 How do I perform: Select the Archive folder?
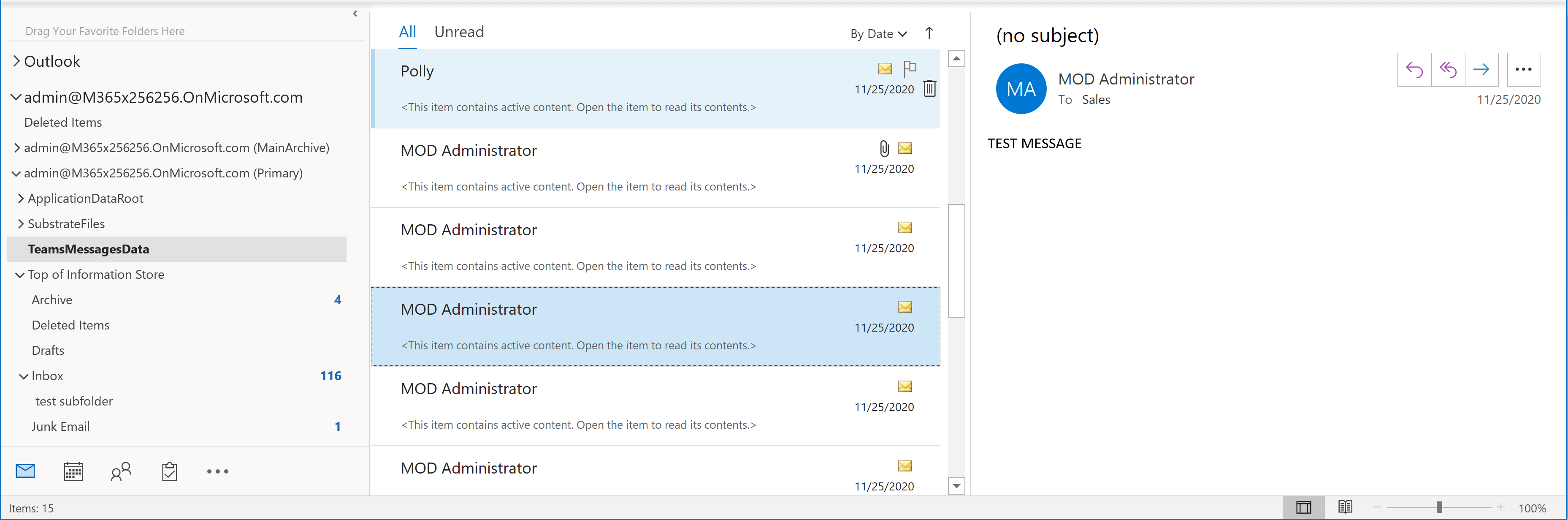point(52,300)
